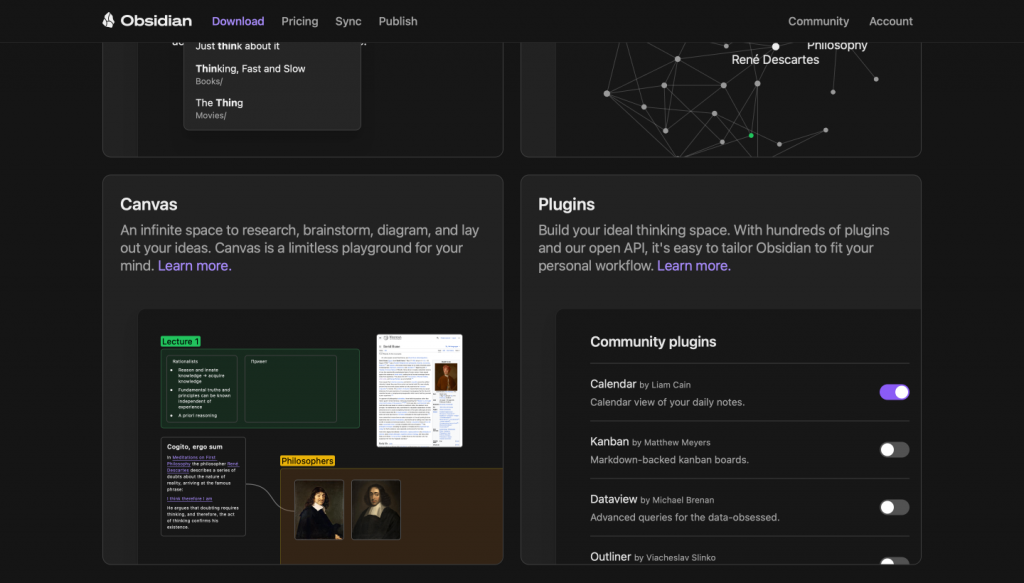Click the green node in graph

pyautogui.click(x=751, y=135)
